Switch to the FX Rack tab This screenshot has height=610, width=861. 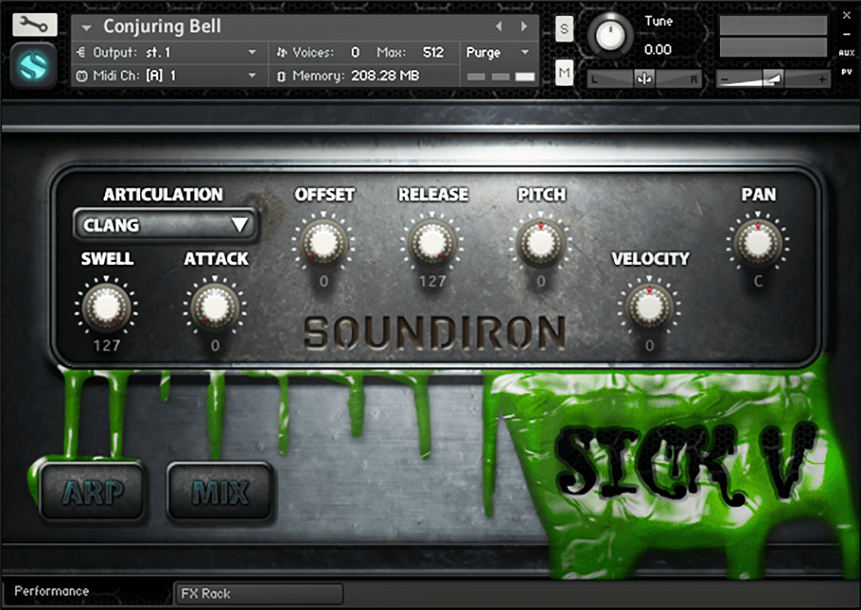click(258, 593)
